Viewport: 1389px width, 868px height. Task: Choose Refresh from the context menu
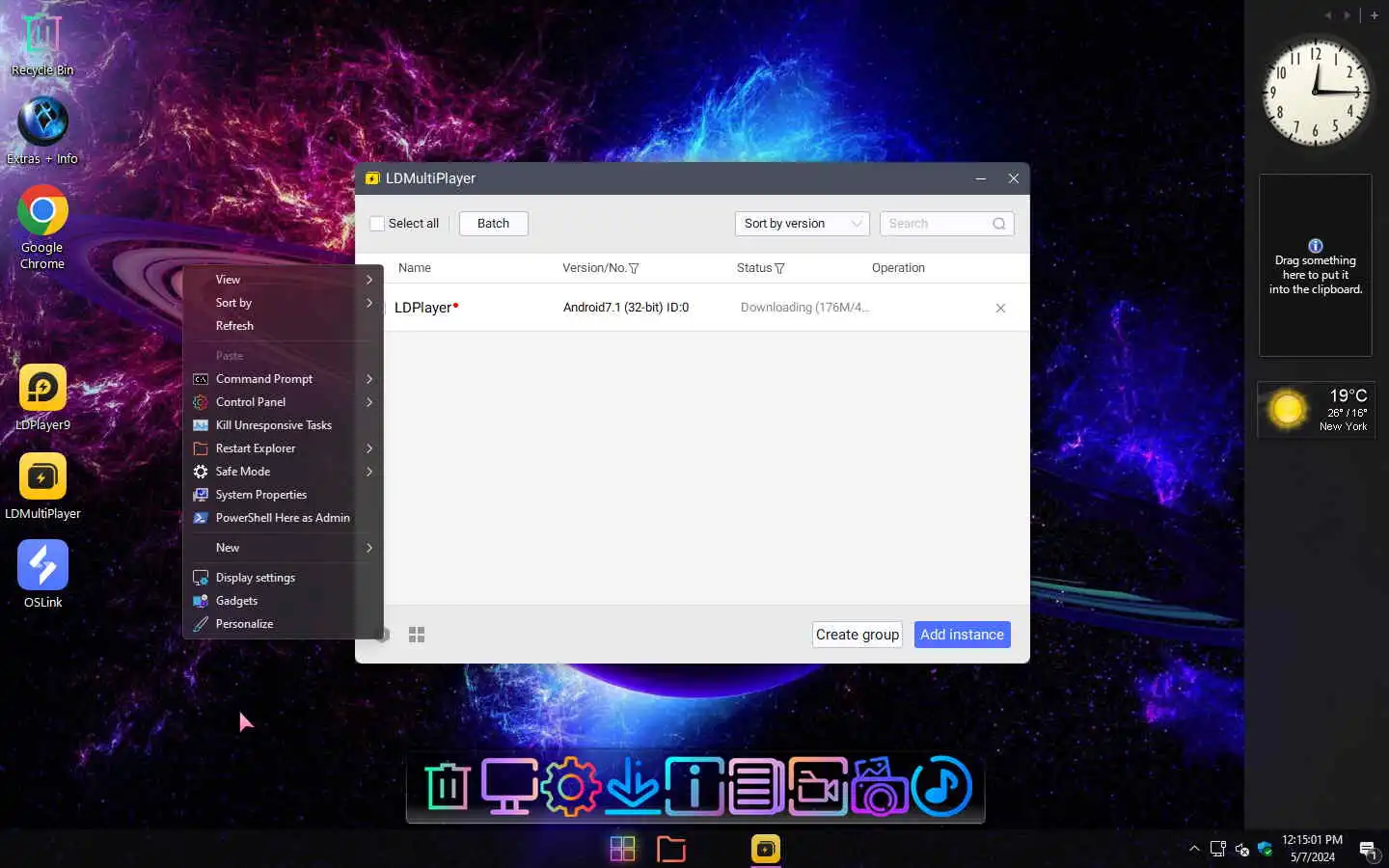(283, 326)
